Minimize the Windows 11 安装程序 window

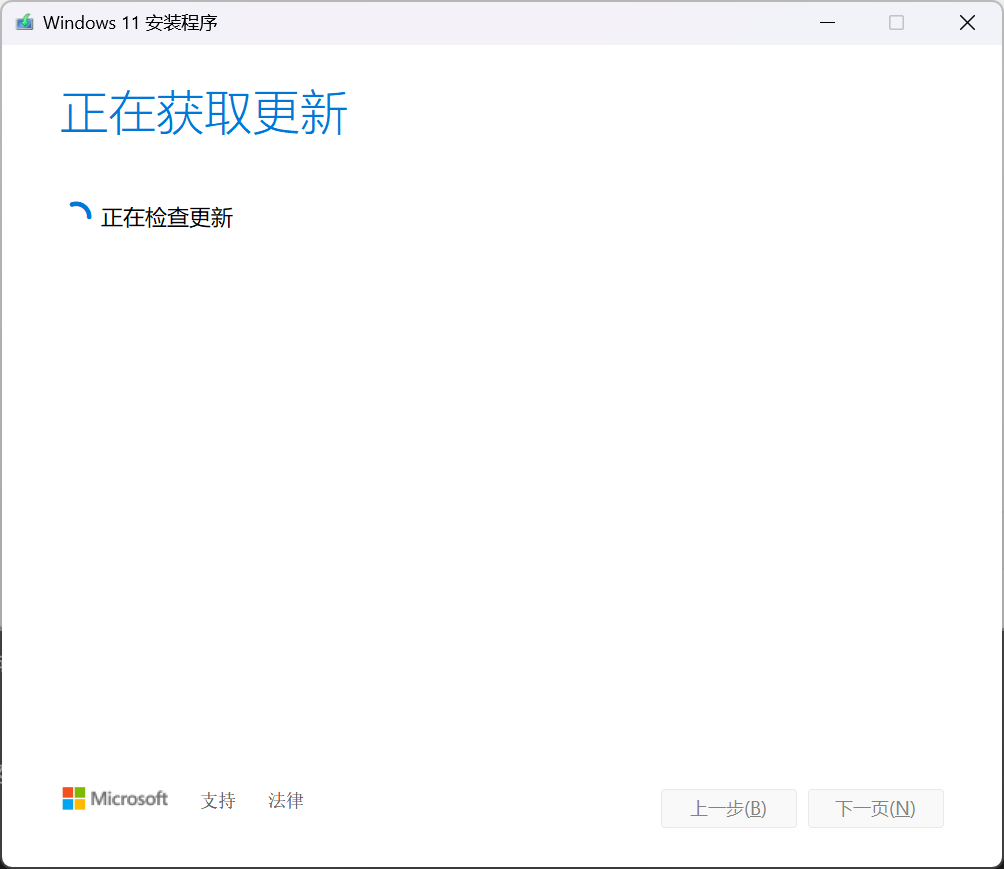click(x=827, y=22)
